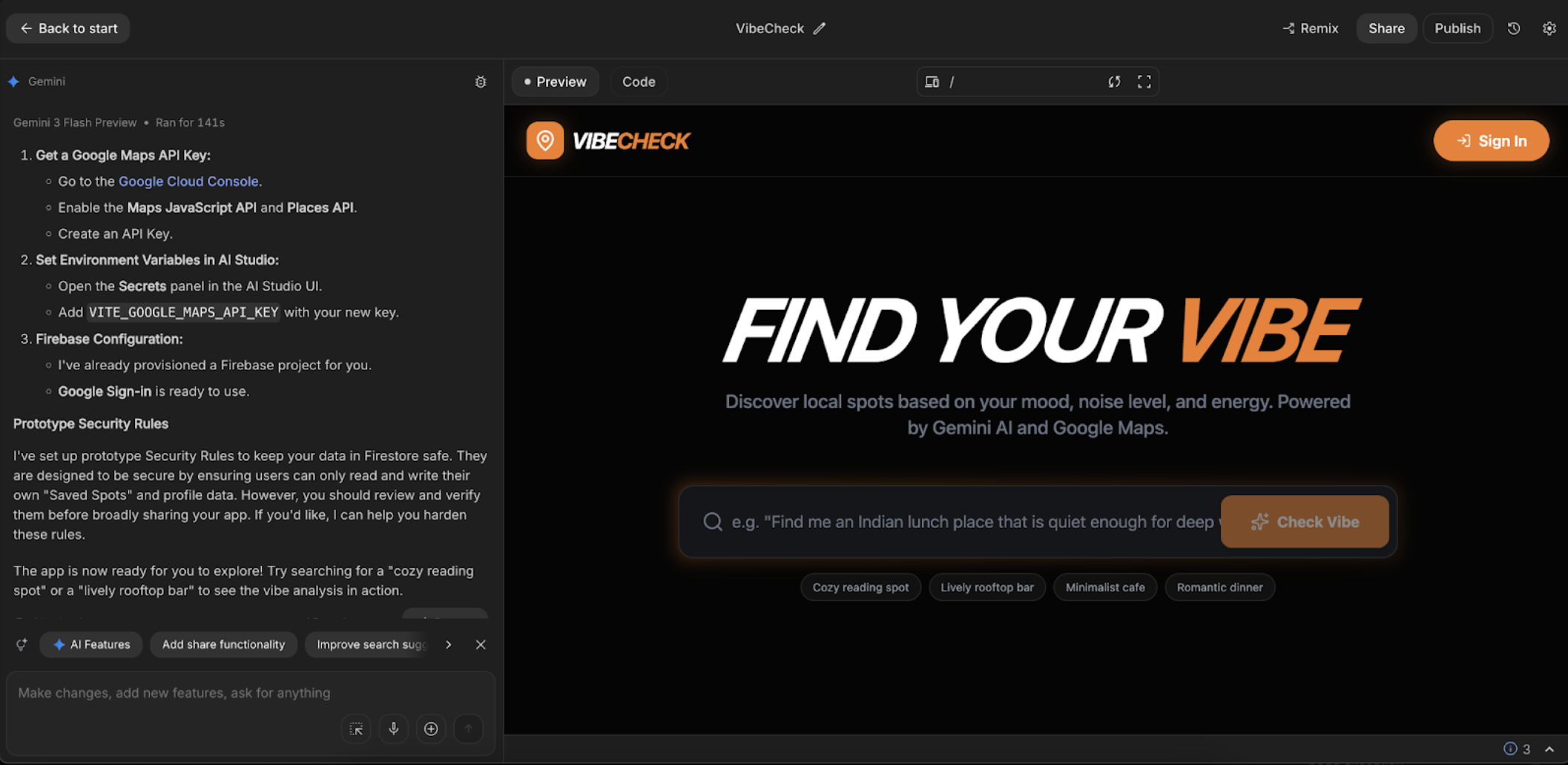Enter fullscreen preview mode
This screenshot has width=1568, height=765.
tap(1144, 82)
